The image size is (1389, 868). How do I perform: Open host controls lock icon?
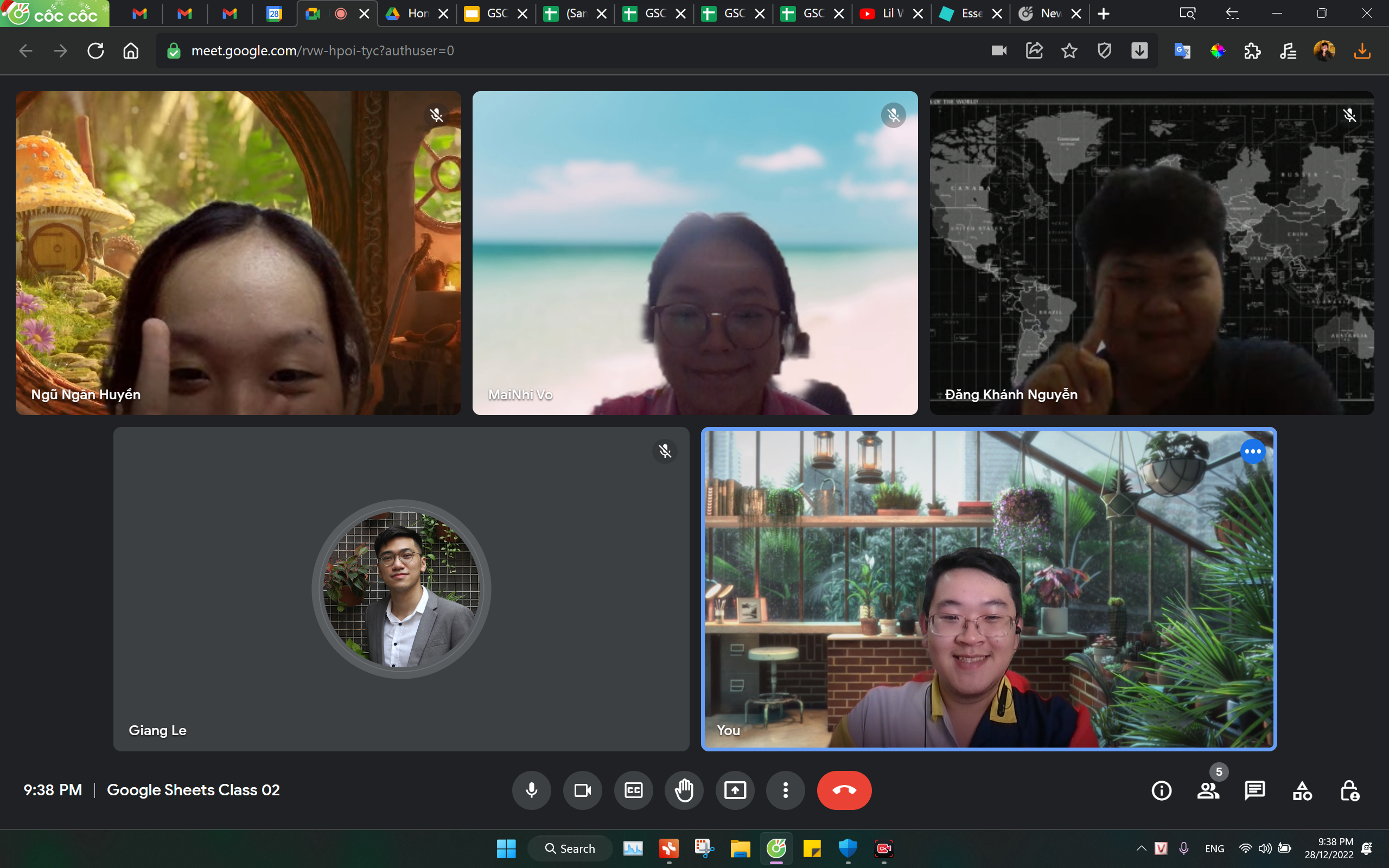(1349, 790)
